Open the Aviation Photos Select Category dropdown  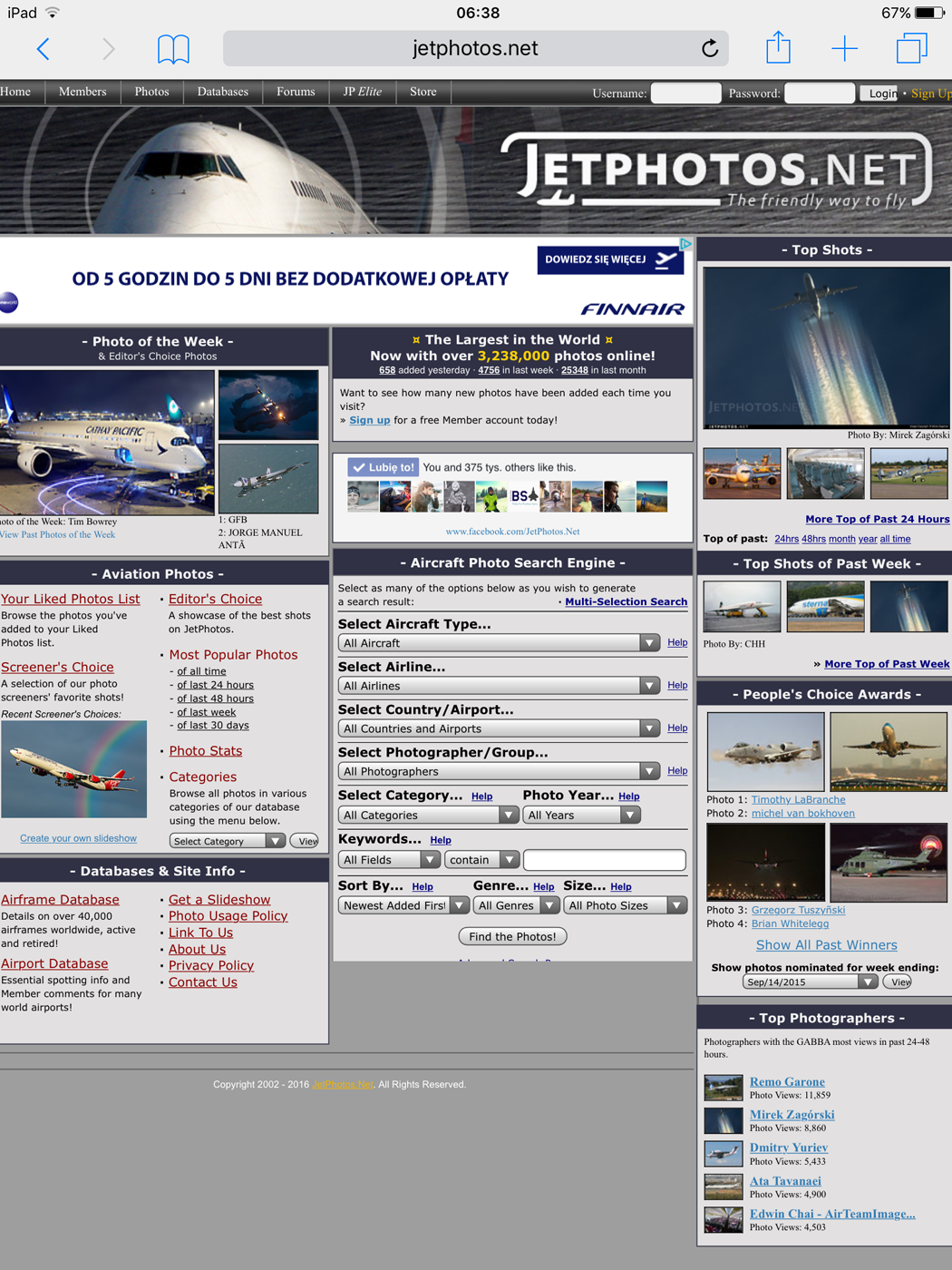click(227, 841)
